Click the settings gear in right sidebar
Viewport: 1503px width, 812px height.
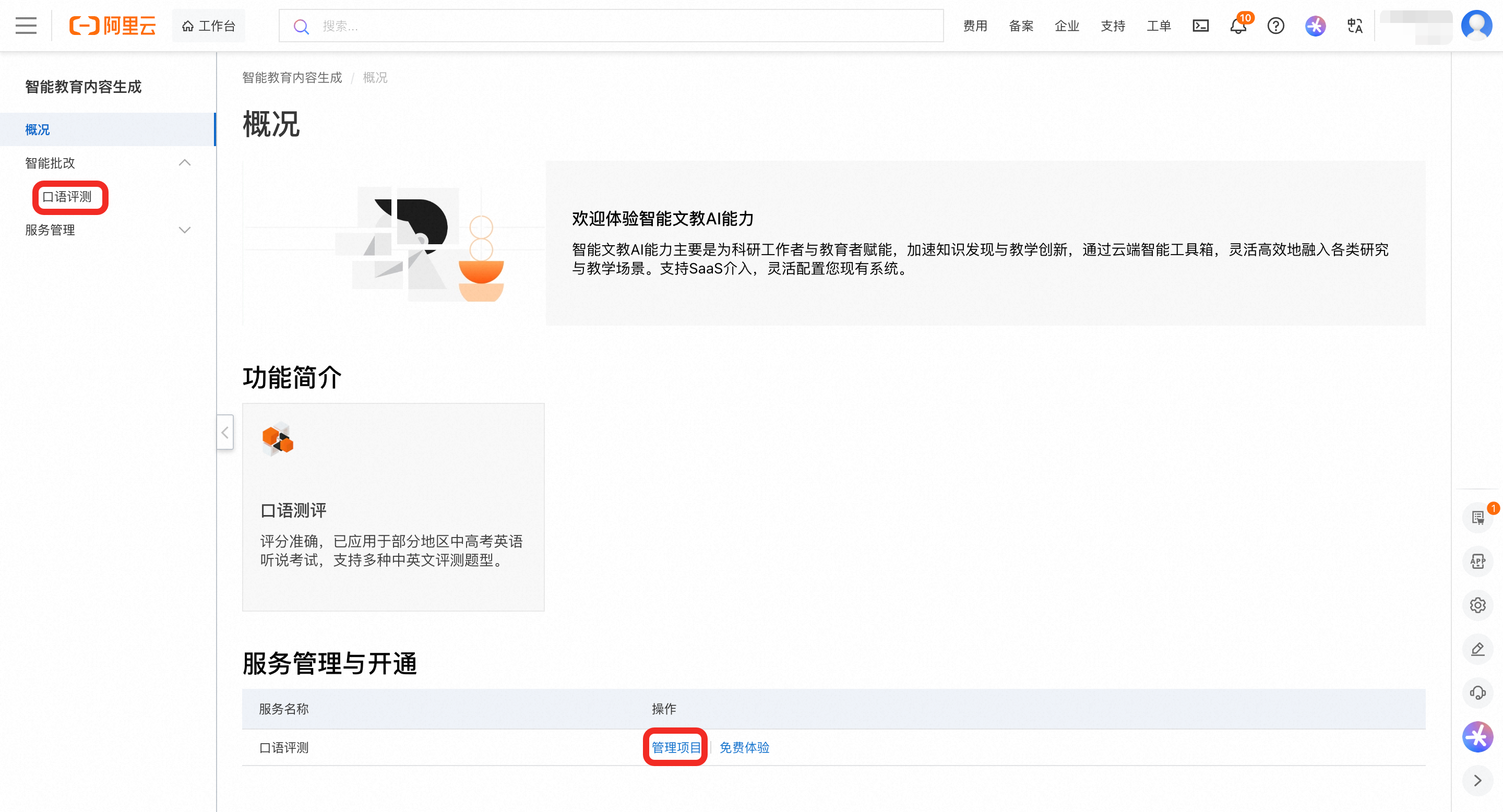pyautogui.click(x=1477, y=605)
